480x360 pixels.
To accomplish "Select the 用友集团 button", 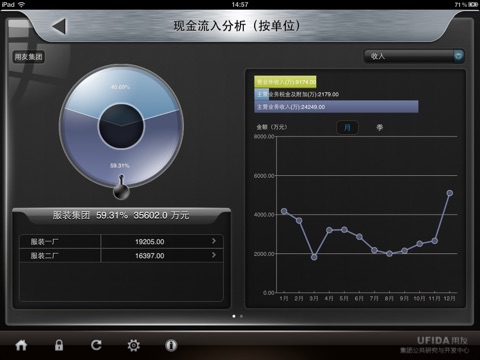I will coord(29,57).
